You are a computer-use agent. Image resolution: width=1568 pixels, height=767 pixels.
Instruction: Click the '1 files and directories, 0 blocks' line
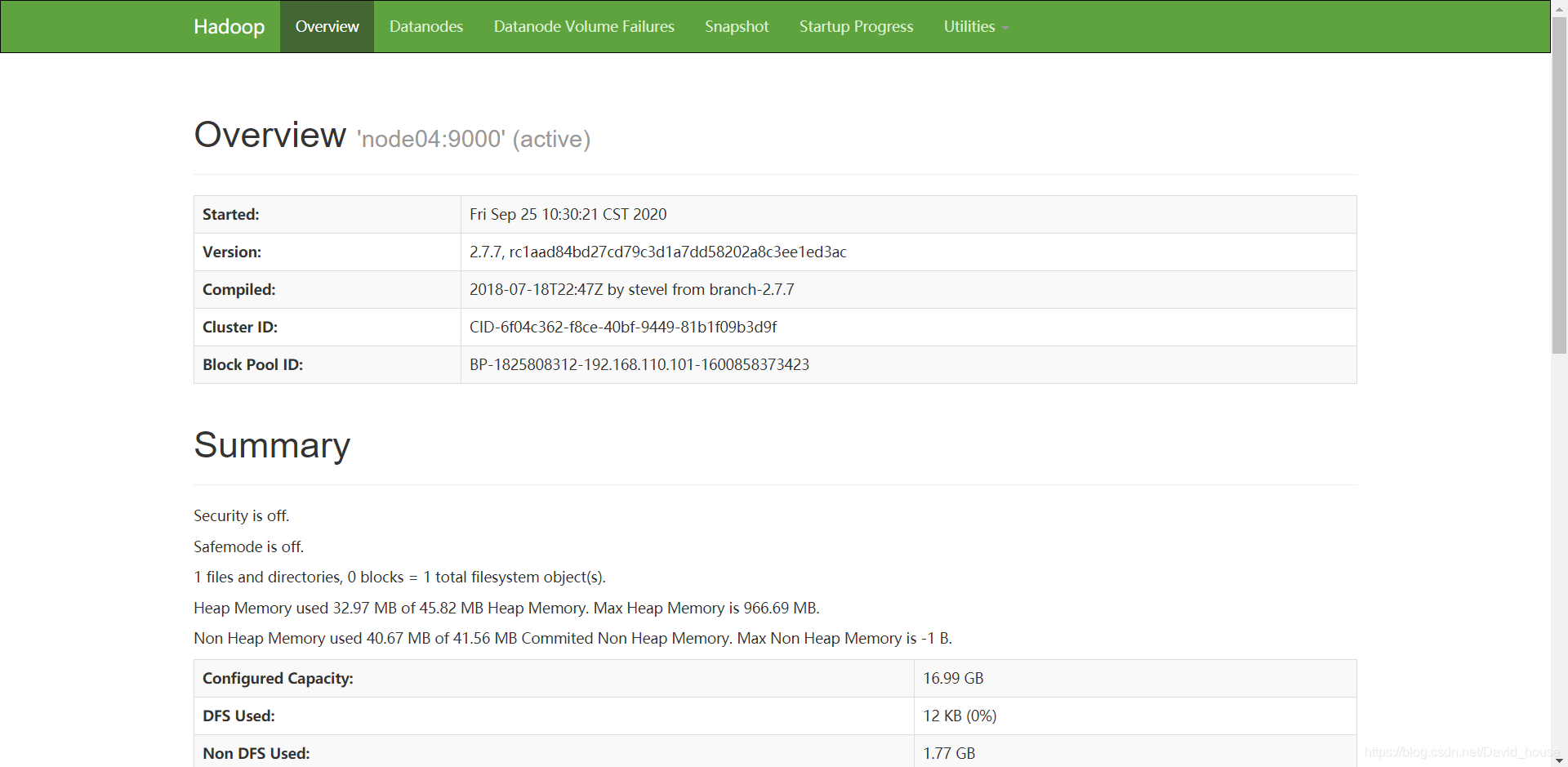400,577
